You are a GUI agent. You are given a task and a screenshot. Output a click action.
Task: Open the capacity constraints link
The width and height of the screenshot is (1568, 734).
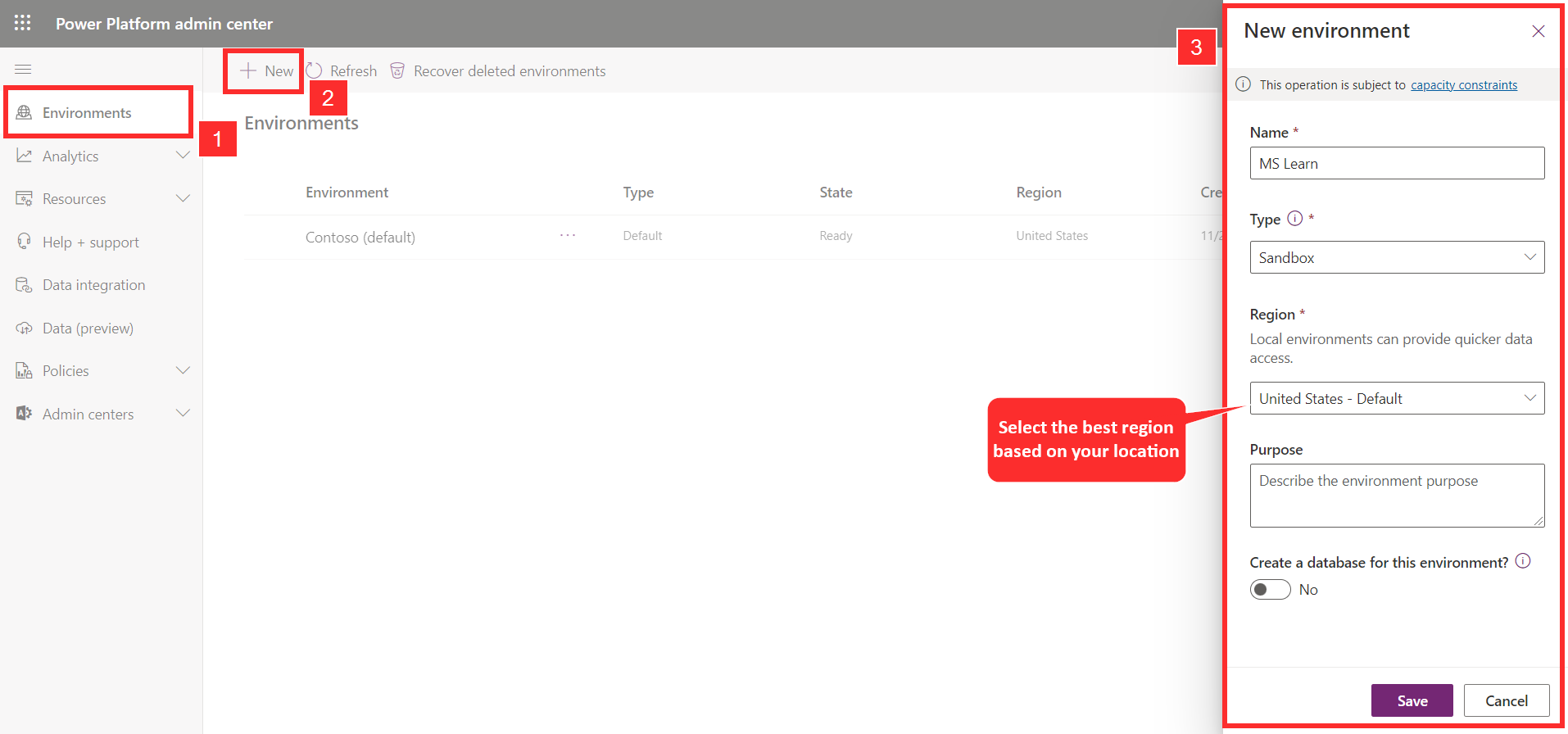[x=1463, y=84]
